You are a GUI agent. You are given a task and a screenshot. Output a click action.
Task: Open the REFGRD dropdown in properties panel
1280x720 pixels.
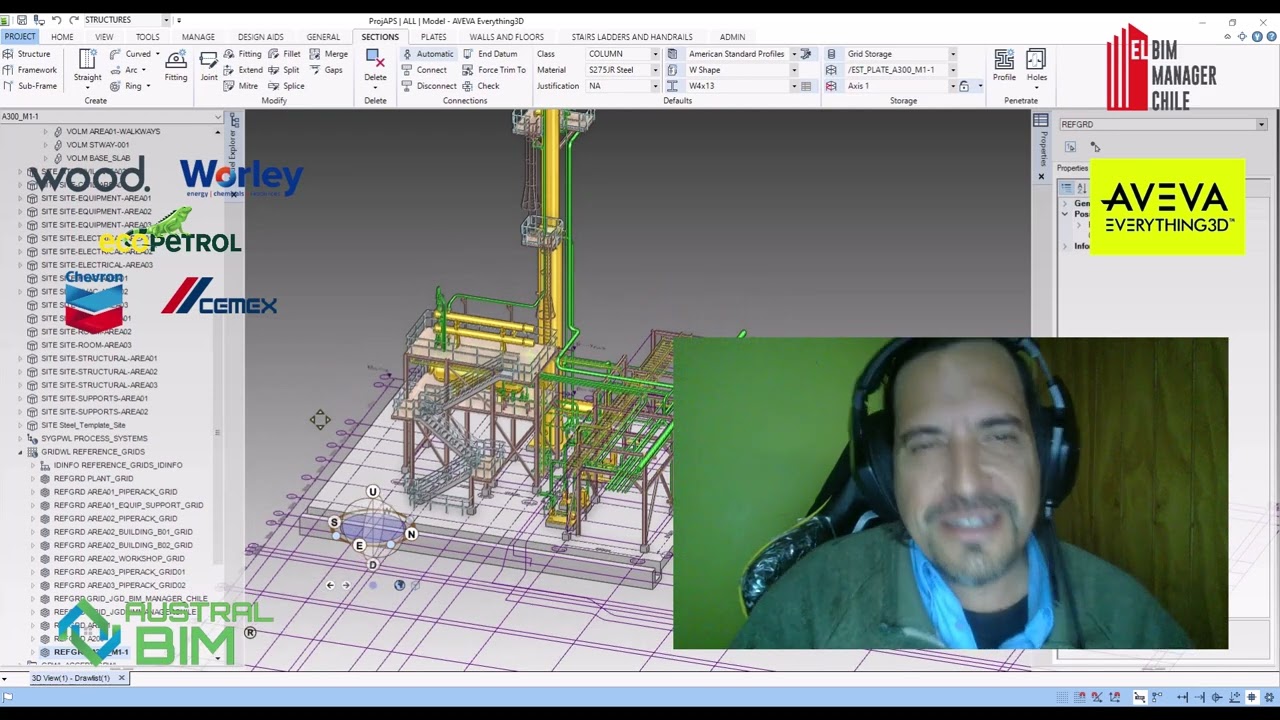(1262, 125)
